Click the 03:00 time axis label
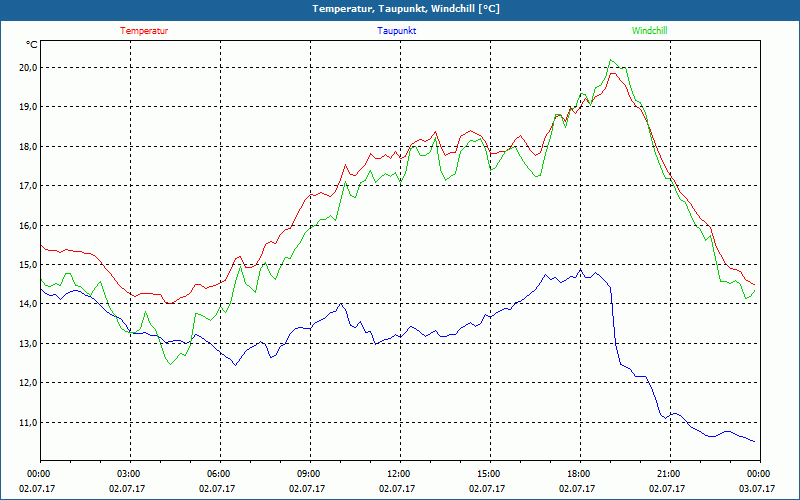This screenshot has width=800, height=500. 131,473
